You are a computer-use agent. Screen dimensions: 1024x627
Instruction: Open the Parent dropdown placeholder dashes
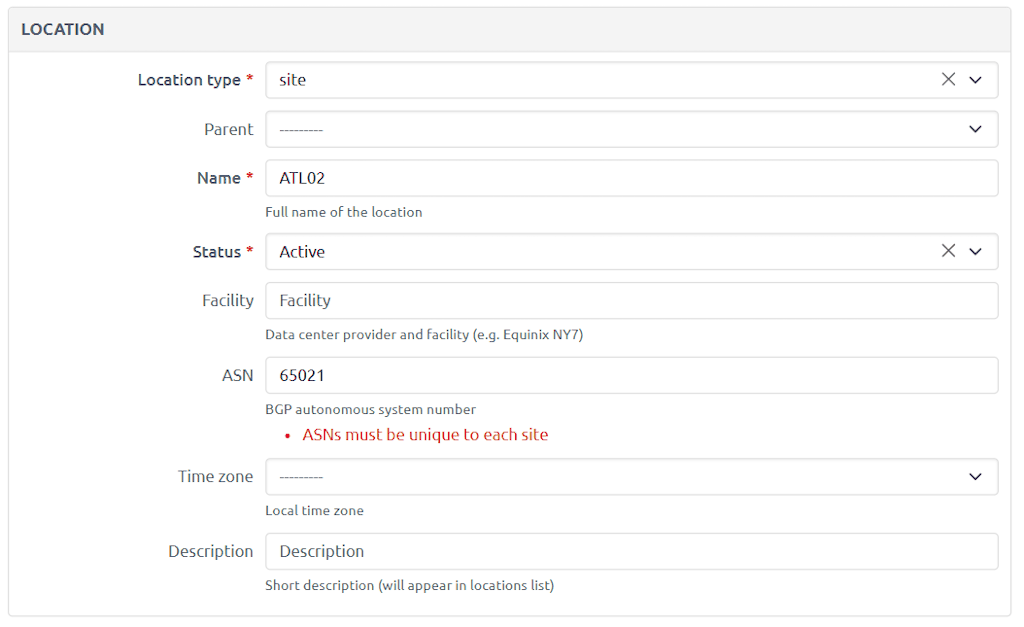tap(301, 130)
